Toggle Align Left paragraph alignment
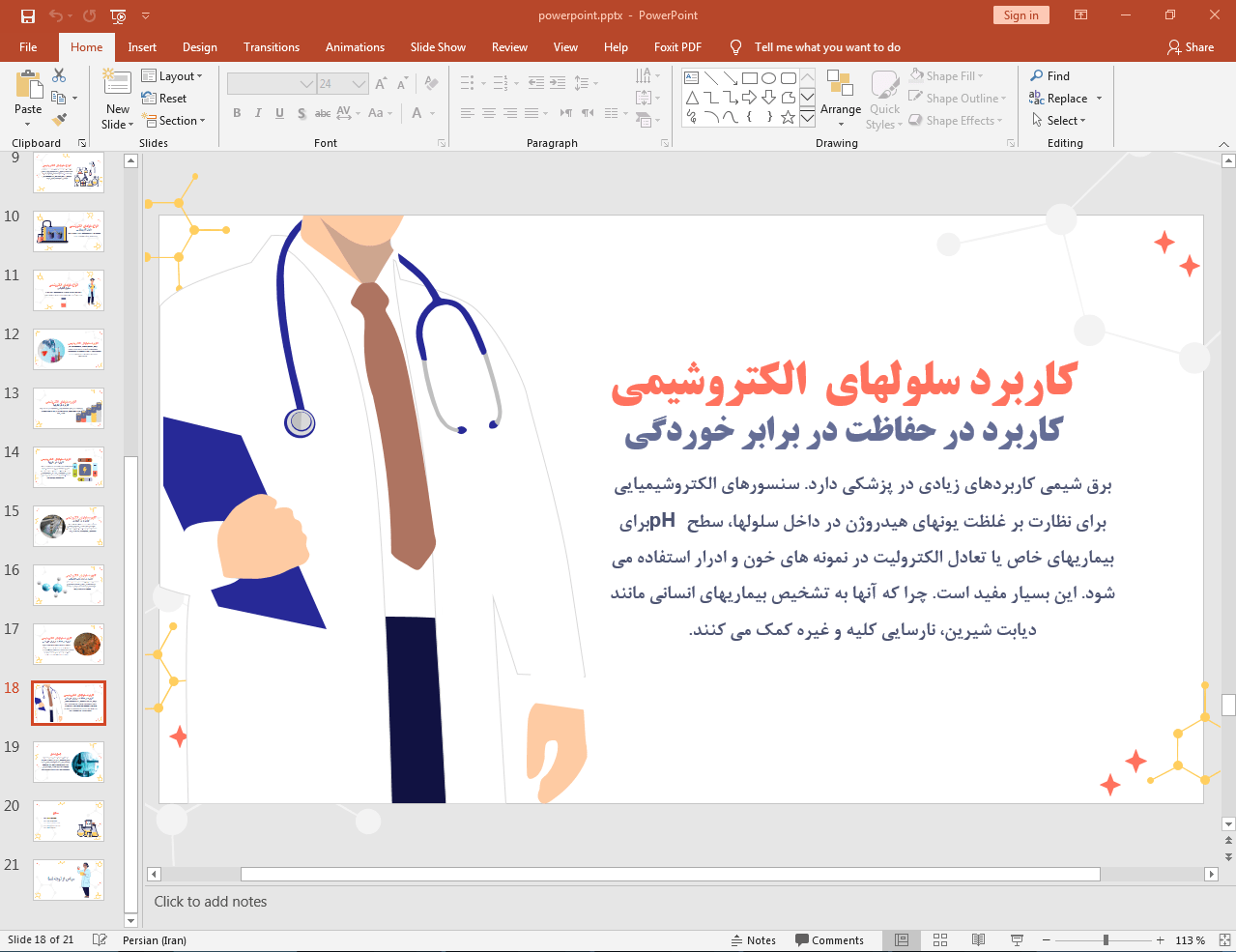Screen dimensions: 1236x952 (468, 113)
